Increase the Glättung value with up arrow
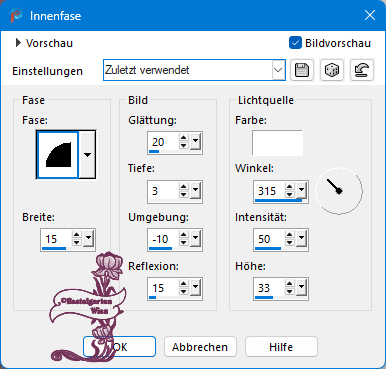This screenshot has width=386, height=369. point(184,138)
